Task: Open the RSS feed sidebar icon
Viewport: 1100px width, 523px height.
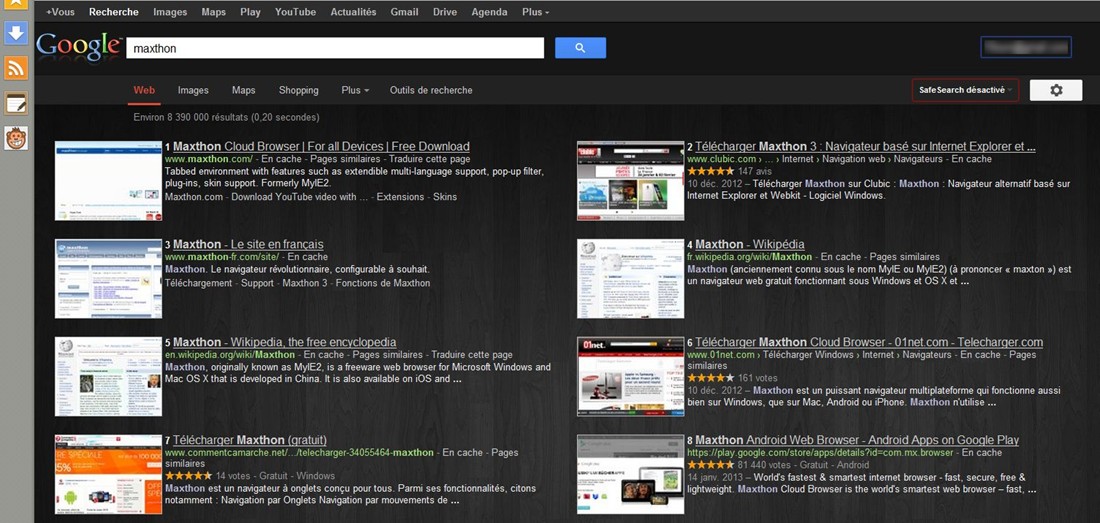Action: click(x=15, y=67)
